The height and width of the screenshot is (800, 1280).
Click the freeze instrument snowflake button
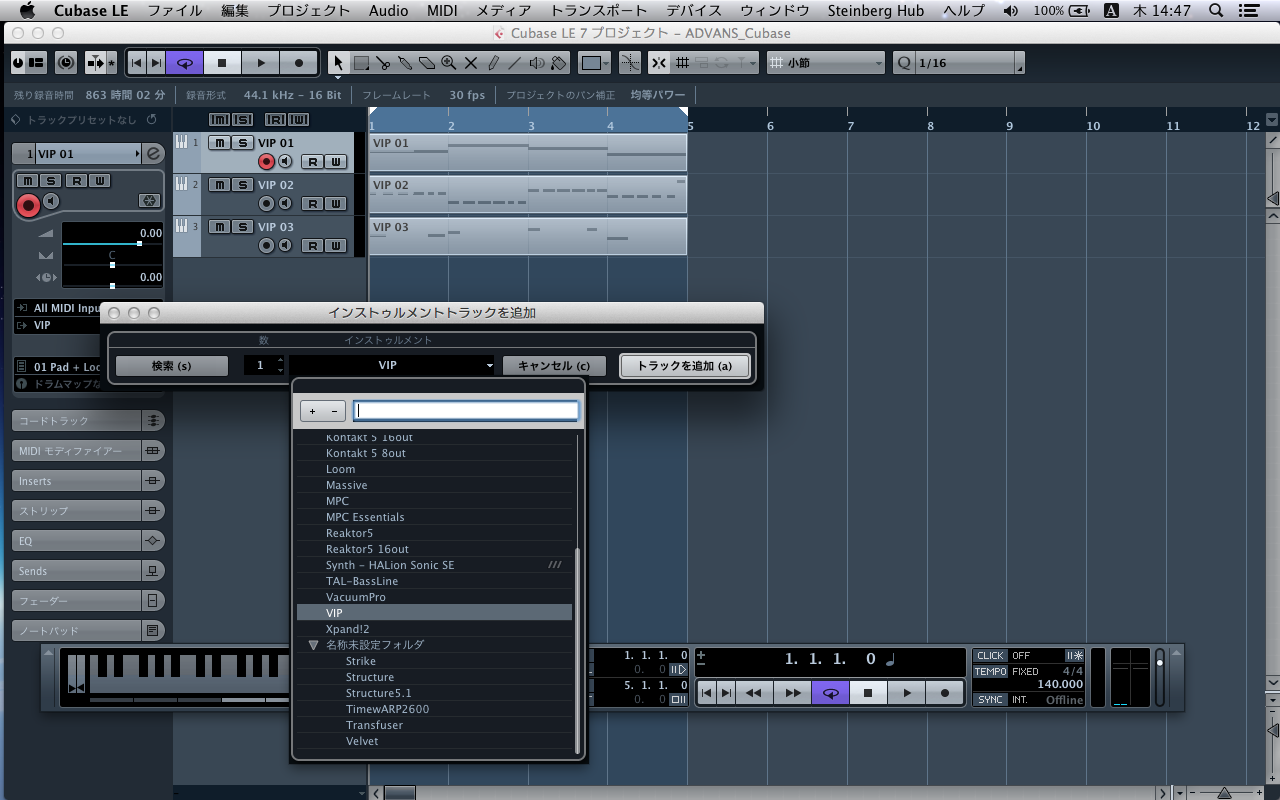click(x=149, y=201)
